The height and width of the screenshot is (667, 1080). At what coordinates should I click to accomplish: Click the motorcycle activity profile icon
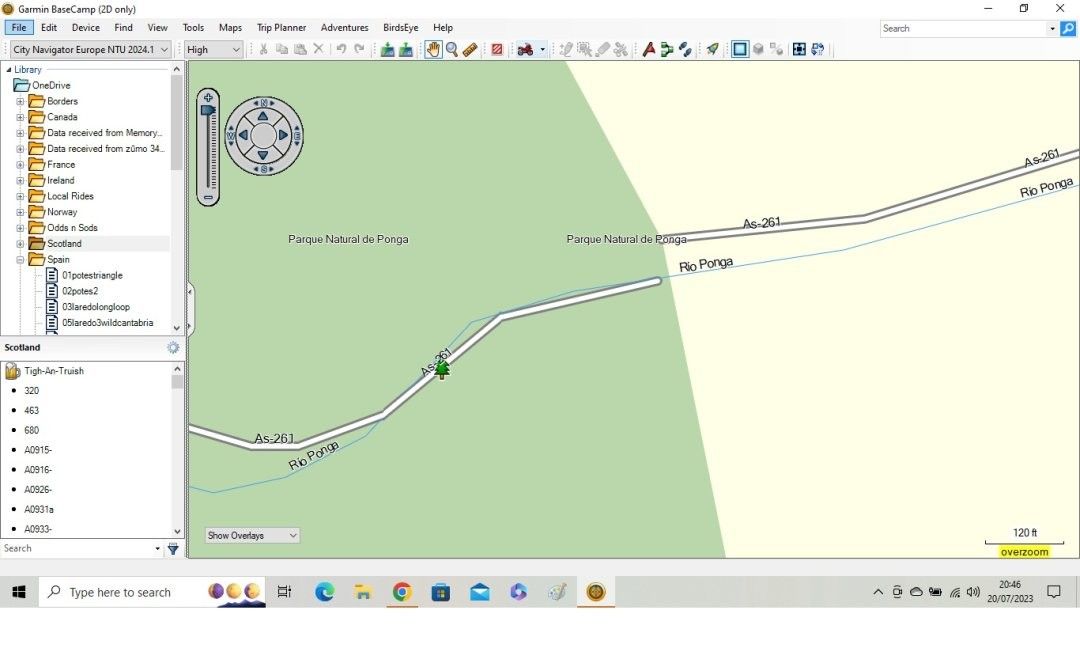point(526,50)
